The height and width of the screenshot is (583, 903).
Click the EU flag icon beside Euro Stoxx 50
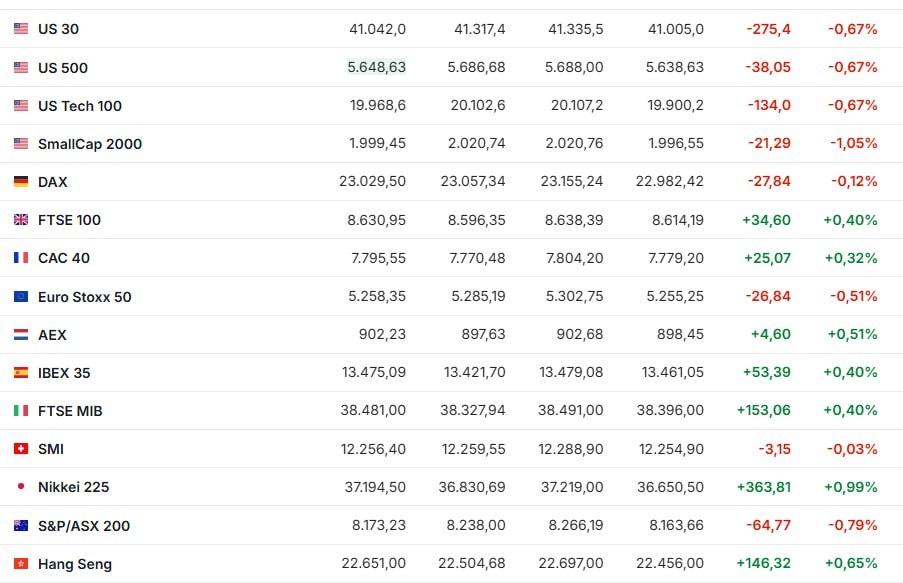[x=21, y=296]
